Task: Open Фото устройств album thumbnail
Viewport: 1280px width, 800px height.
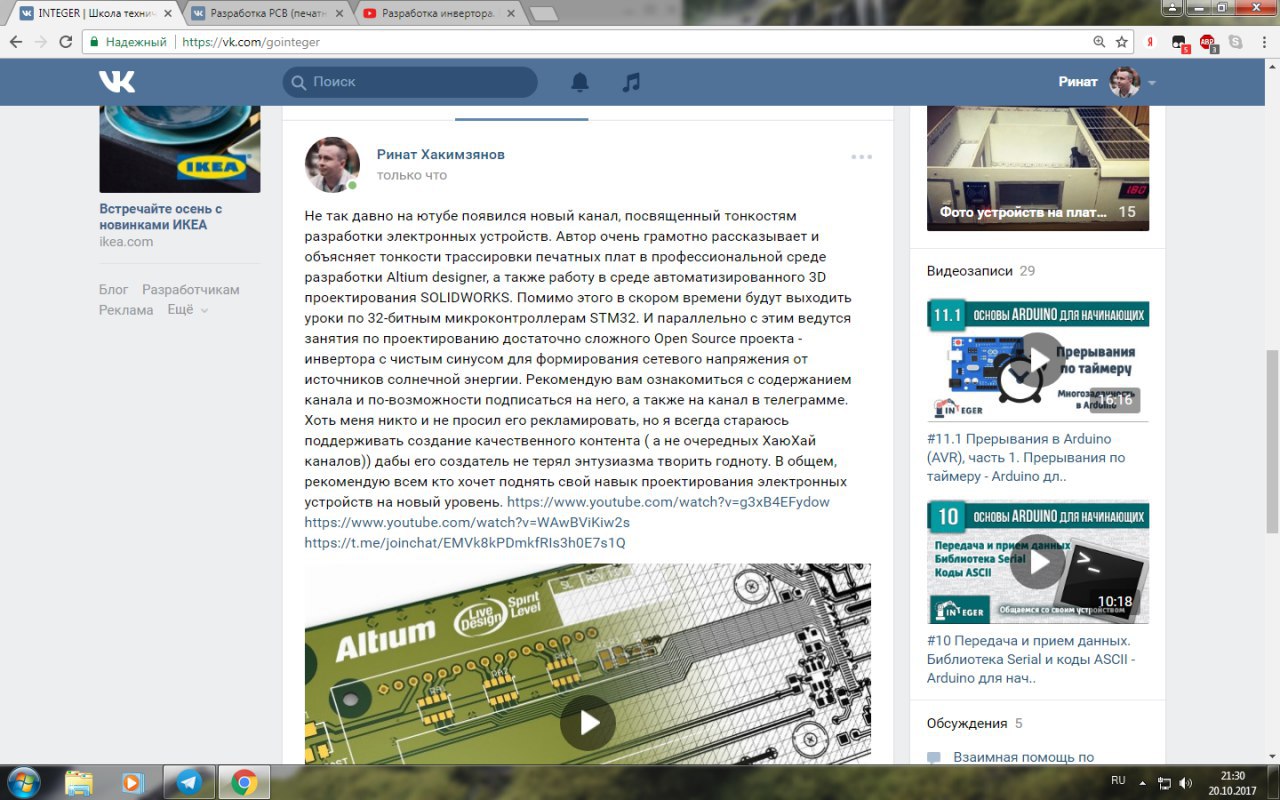Action: point(1038,168)
